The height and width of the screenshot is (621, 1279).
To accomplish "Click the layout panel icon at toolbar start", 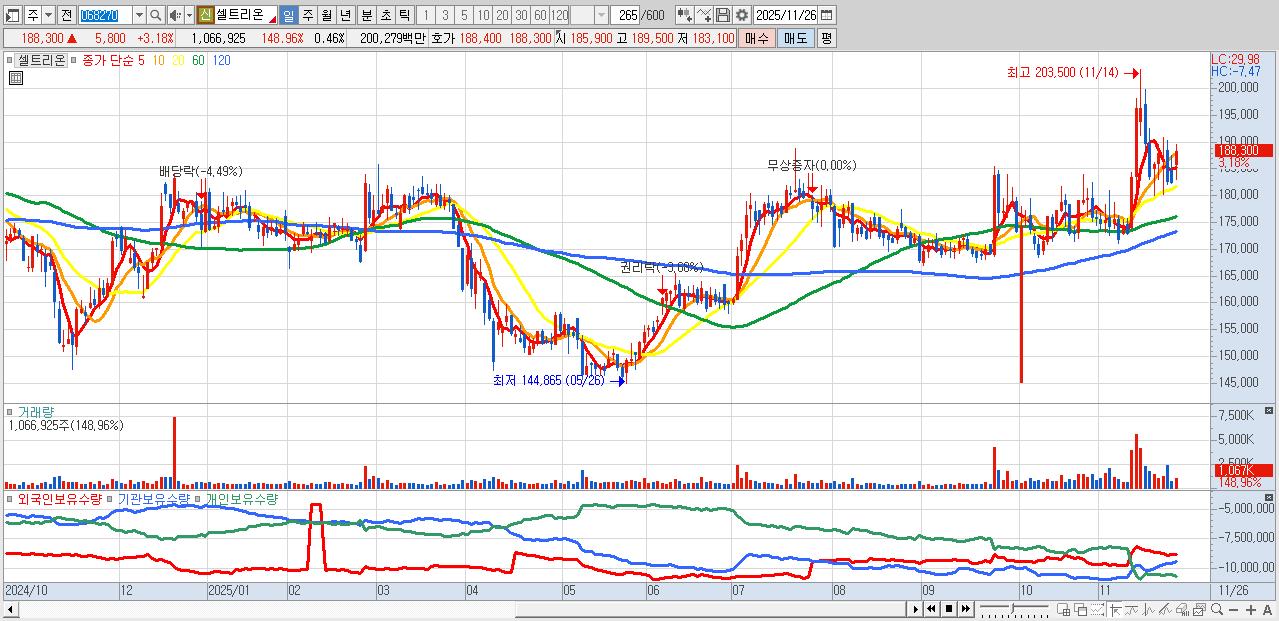I will click(x=12, y=15).
